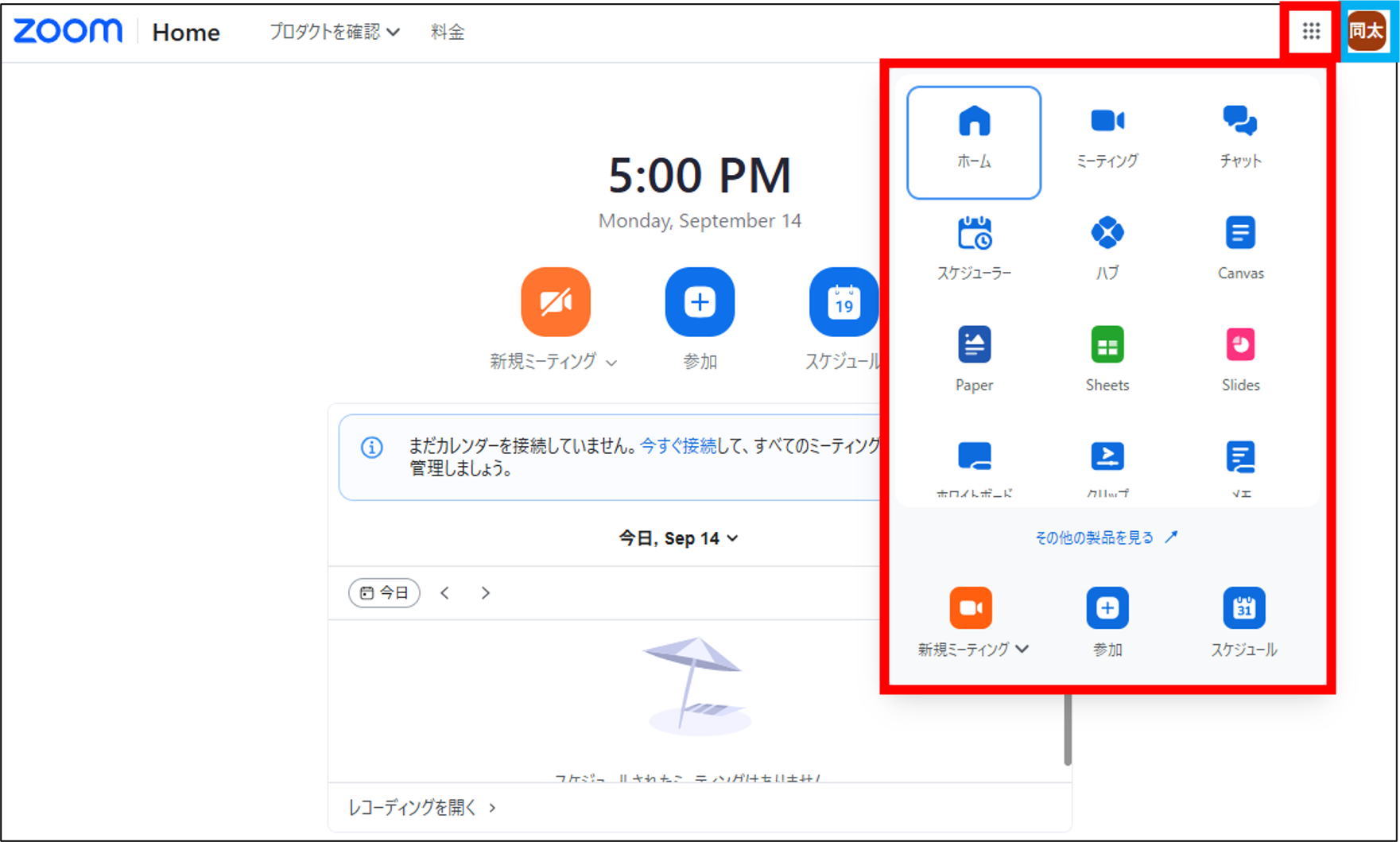Click the Zoom logo
The width and height of the screenshot is (1400, 842).
tap(68, 32)
